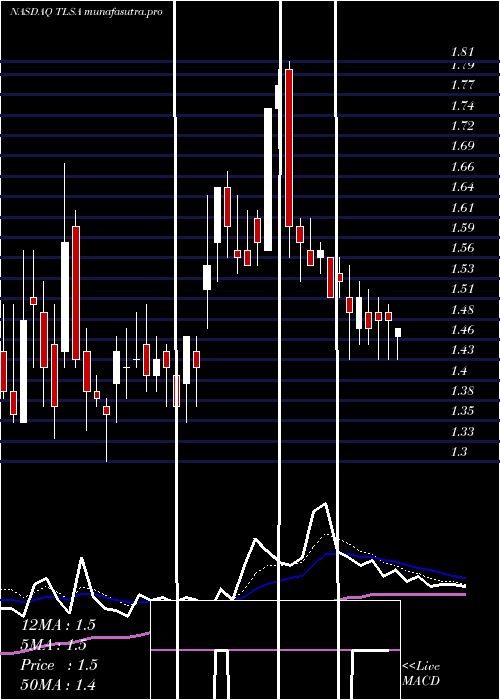Click the 1.46 price axis label

click(462, 330)
